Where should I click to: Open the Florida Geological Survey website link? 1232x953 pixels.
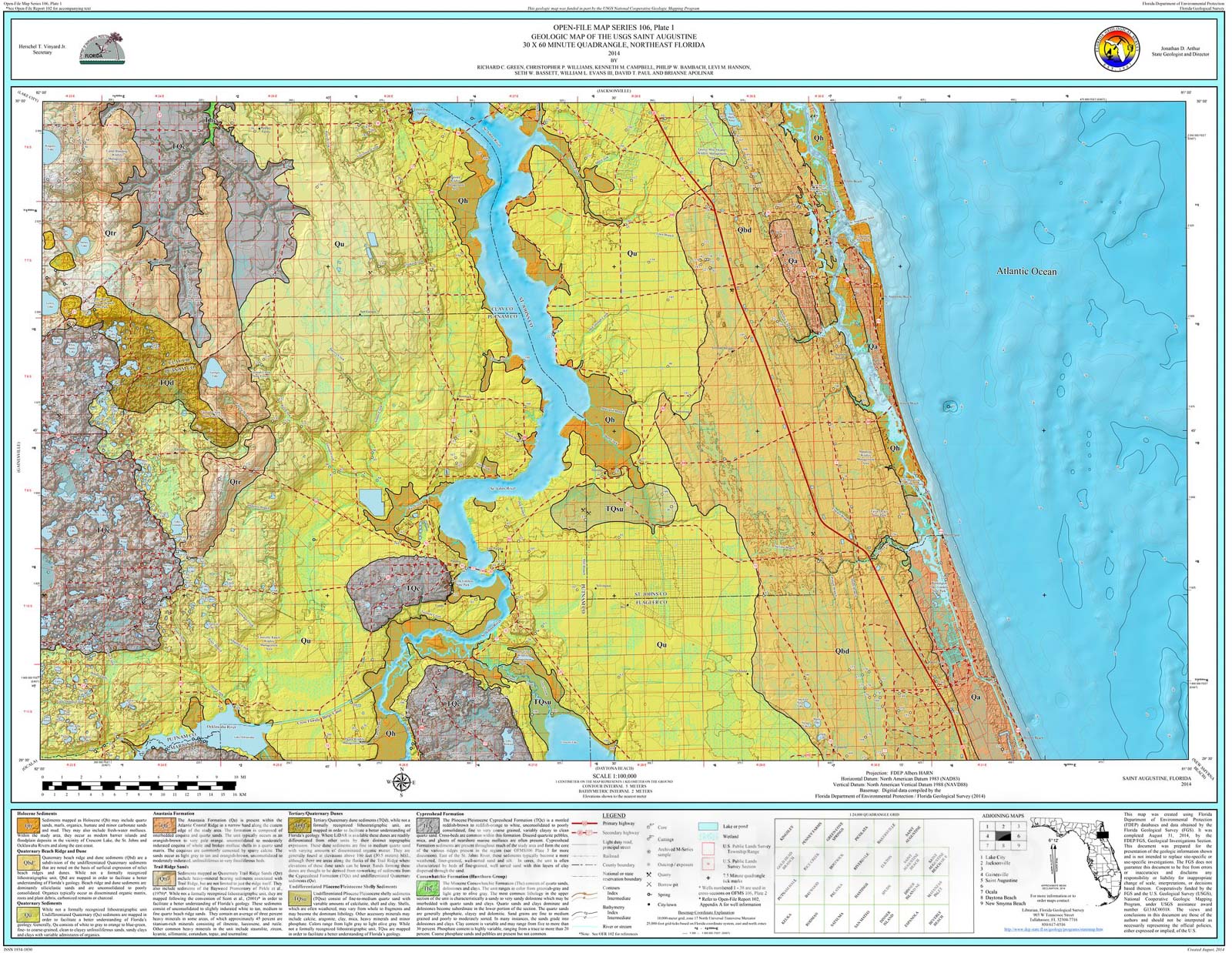(1054, 928)
